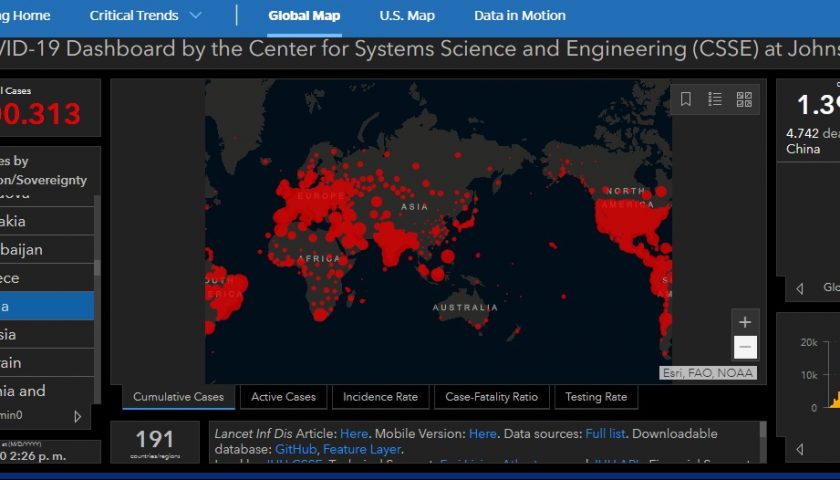This screenshot has height=480, width=840.
Task: Click left arrow below the bar chart
Action: (799, 449)
